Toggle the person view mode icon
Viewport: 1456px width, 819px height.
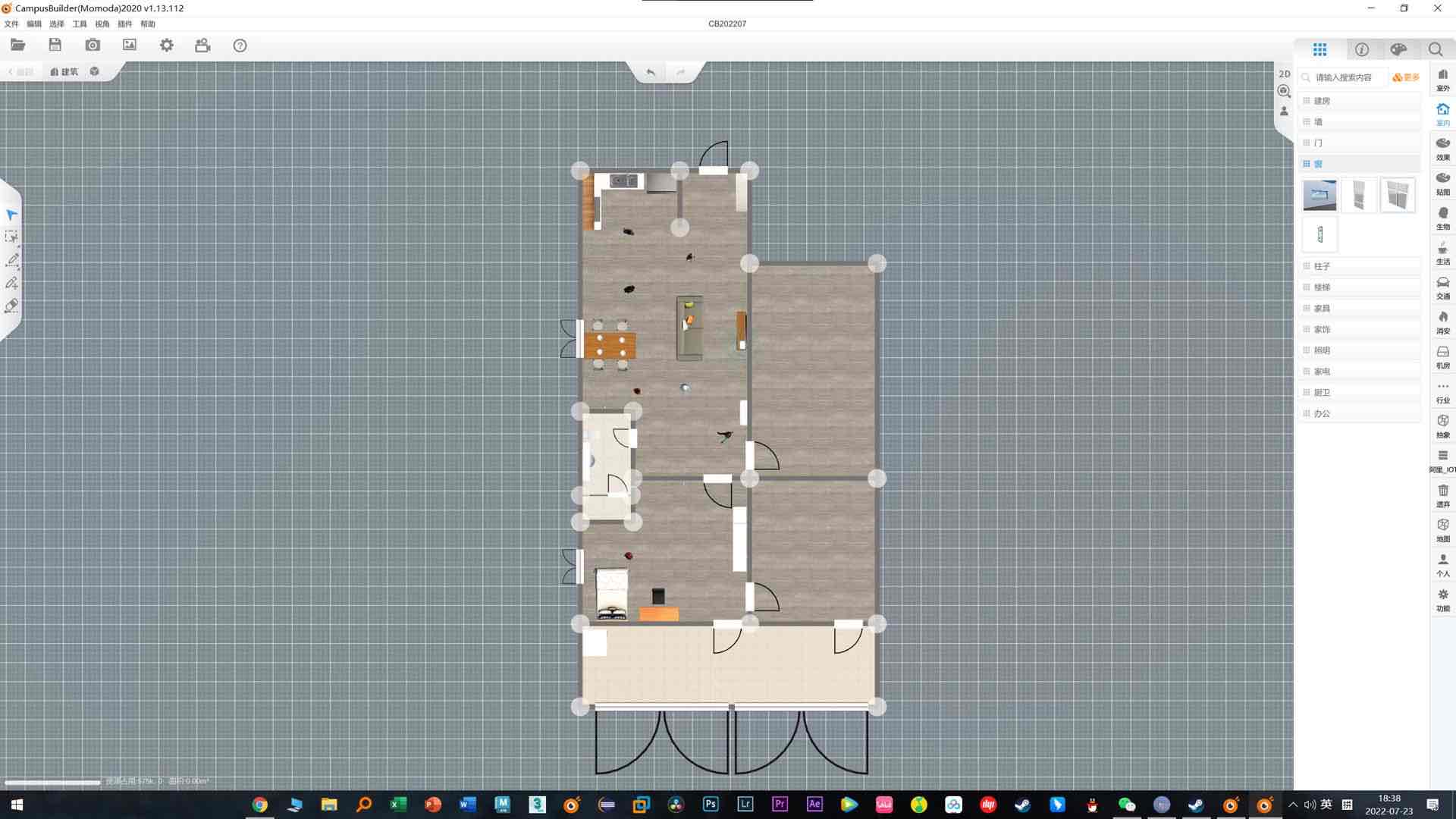(1284, 111)
